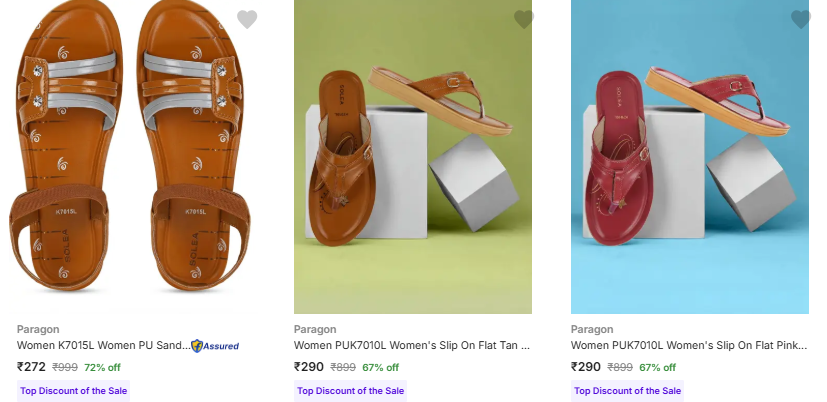This screenshot has width=827, height=402.
Task: Click Top Discount tag under pink flat
Action: 627,391
